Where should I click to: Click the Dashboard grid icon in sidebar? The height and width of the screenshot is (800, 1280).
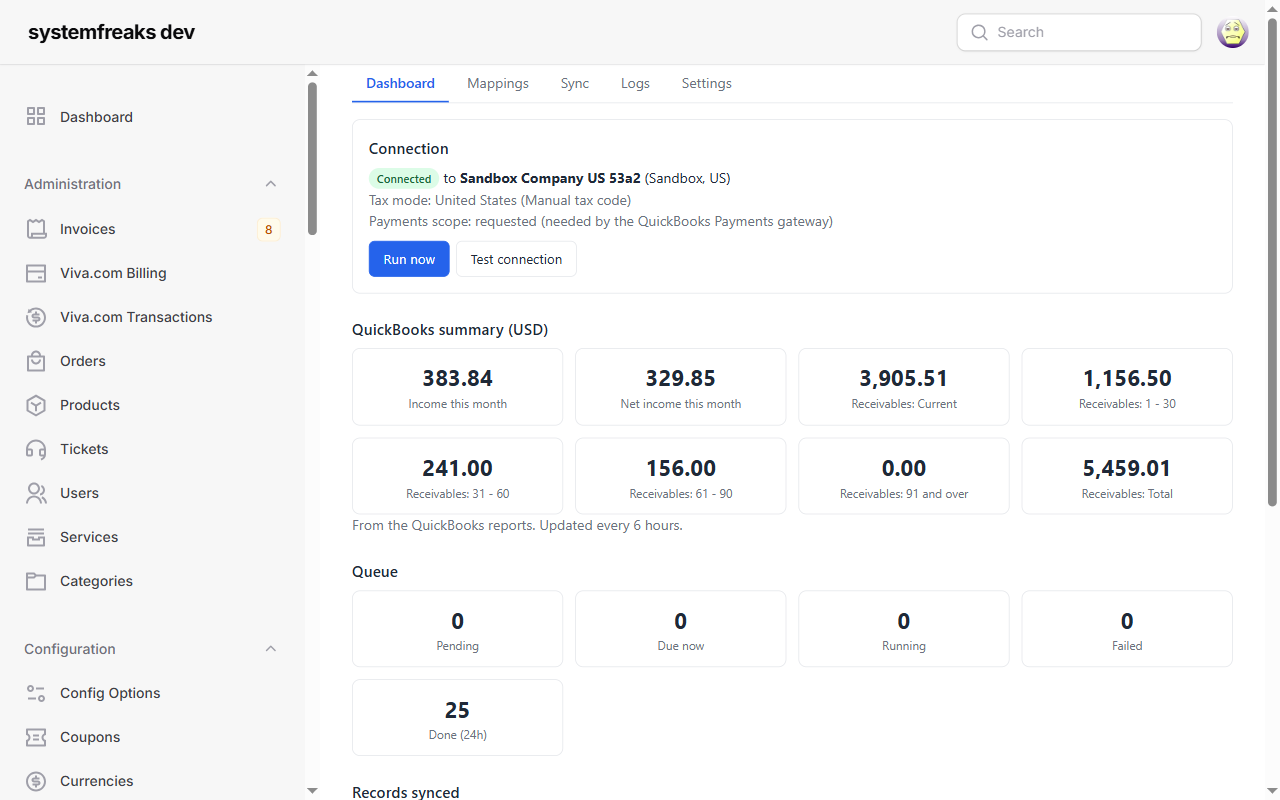pyautogui.click(x=36, y=117)
